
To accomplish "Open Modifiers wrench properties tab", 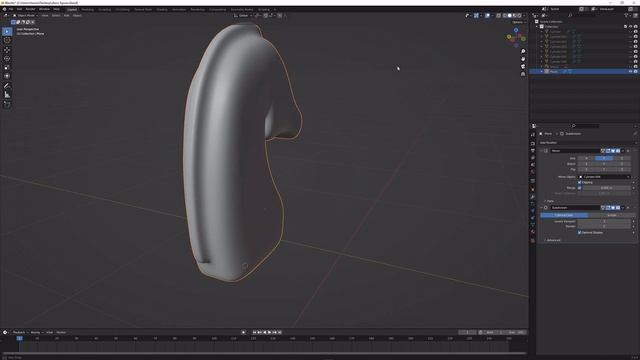I will (x=533, y=197).
